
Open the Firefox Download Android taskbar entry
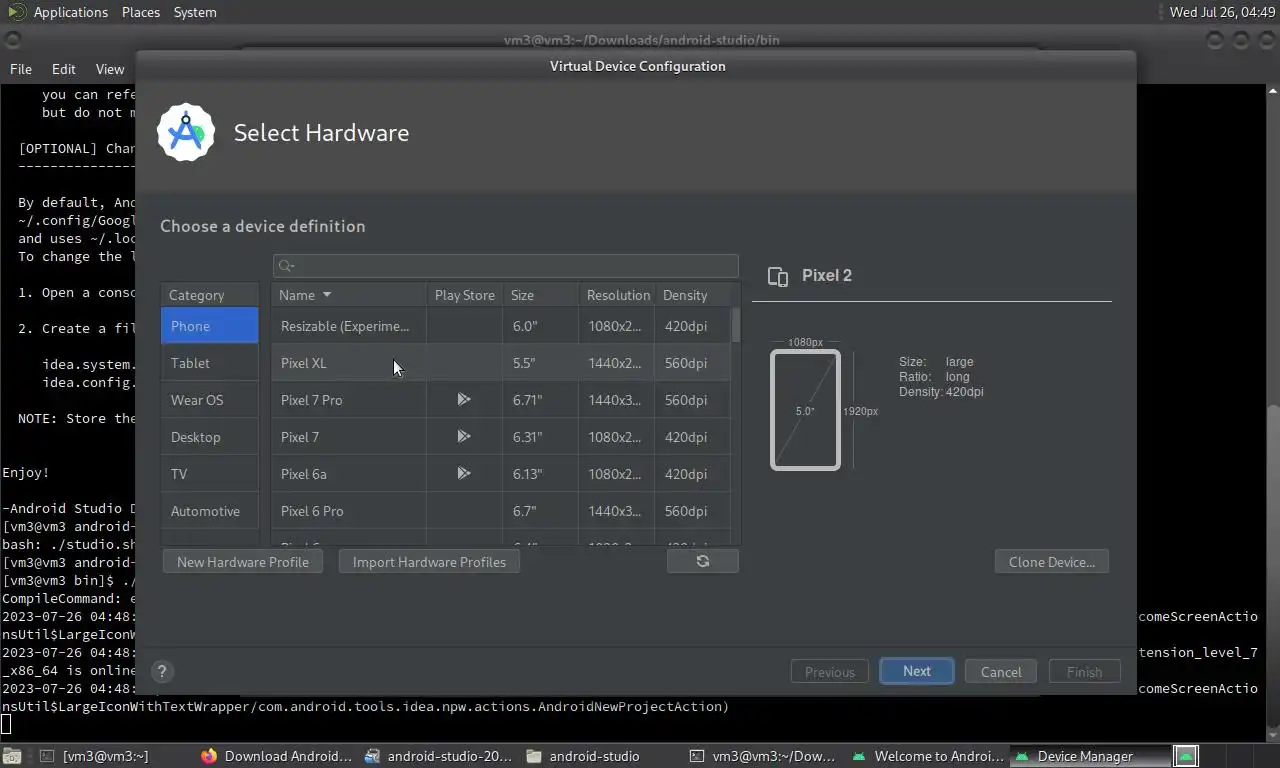(x=276, y=756)
